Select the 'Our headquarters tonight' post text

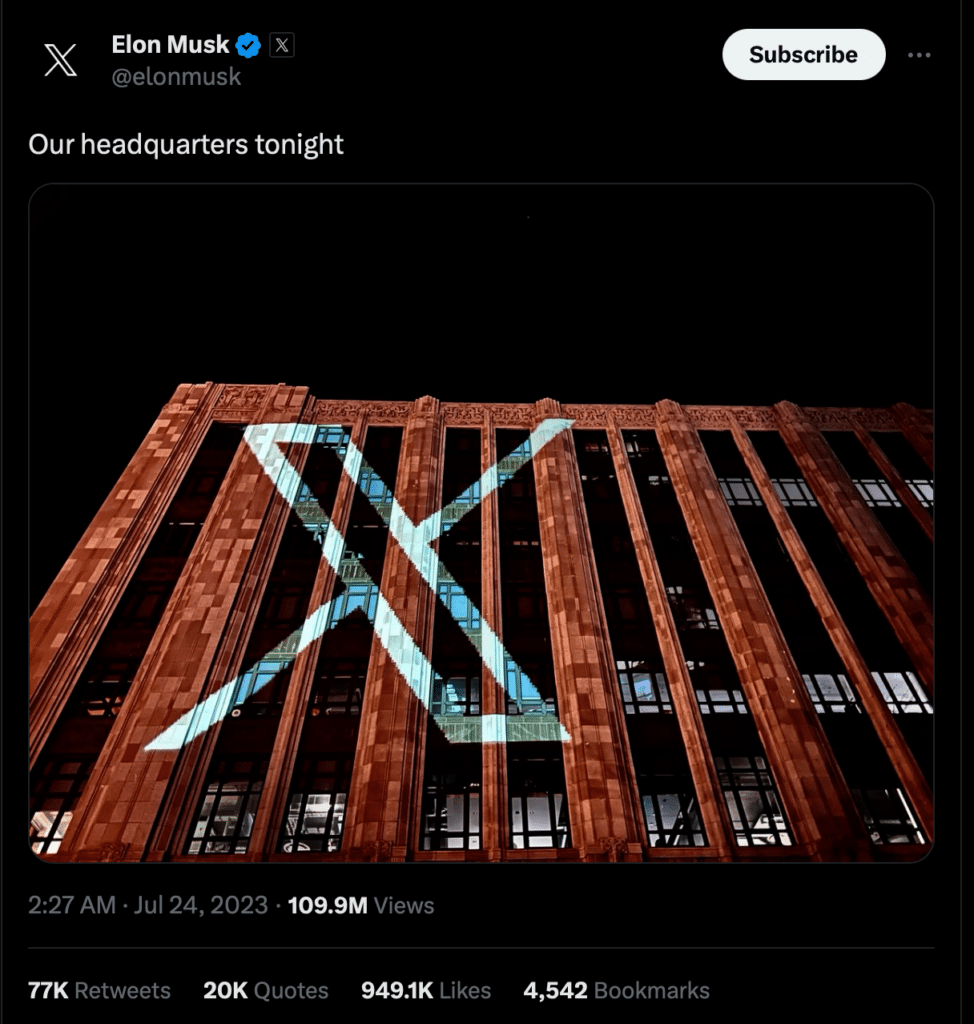[x=186, y=144]
